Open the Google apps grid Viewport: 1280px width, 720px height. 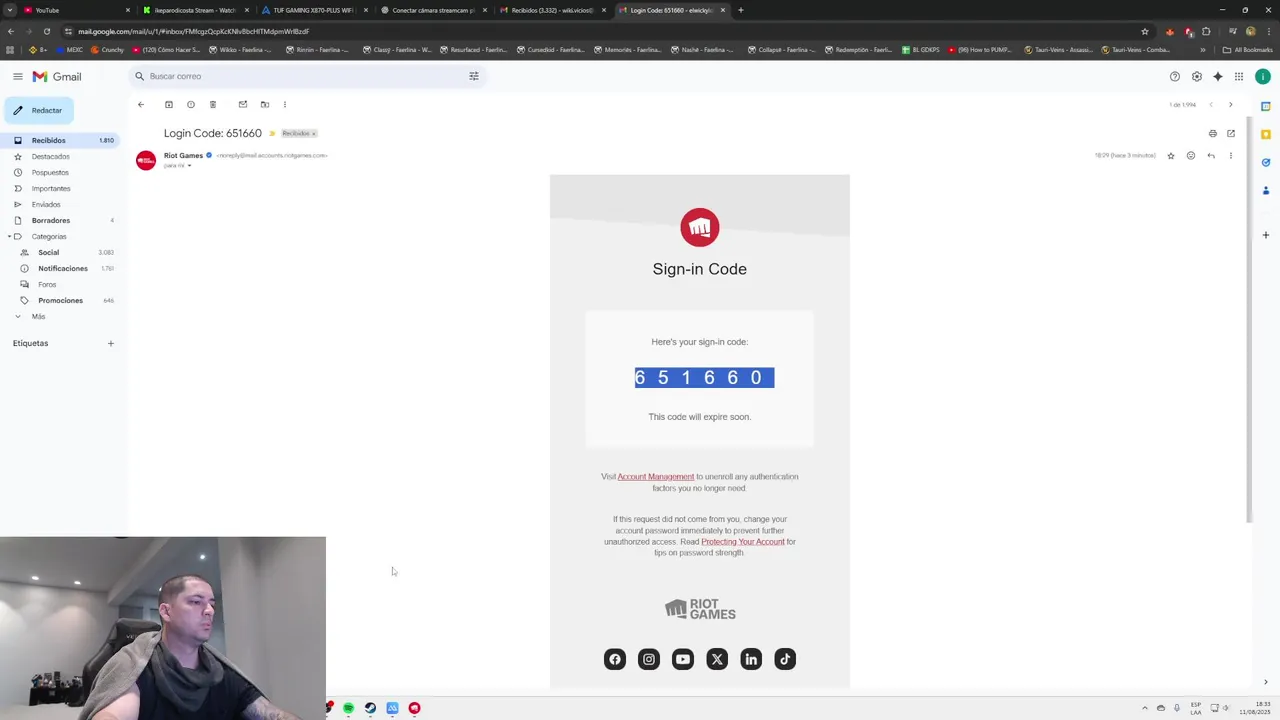[x=1239, y=76]
